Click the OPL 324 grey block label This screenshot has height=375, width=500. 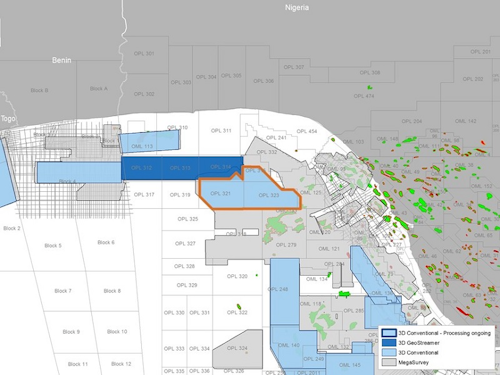point(237,348)
